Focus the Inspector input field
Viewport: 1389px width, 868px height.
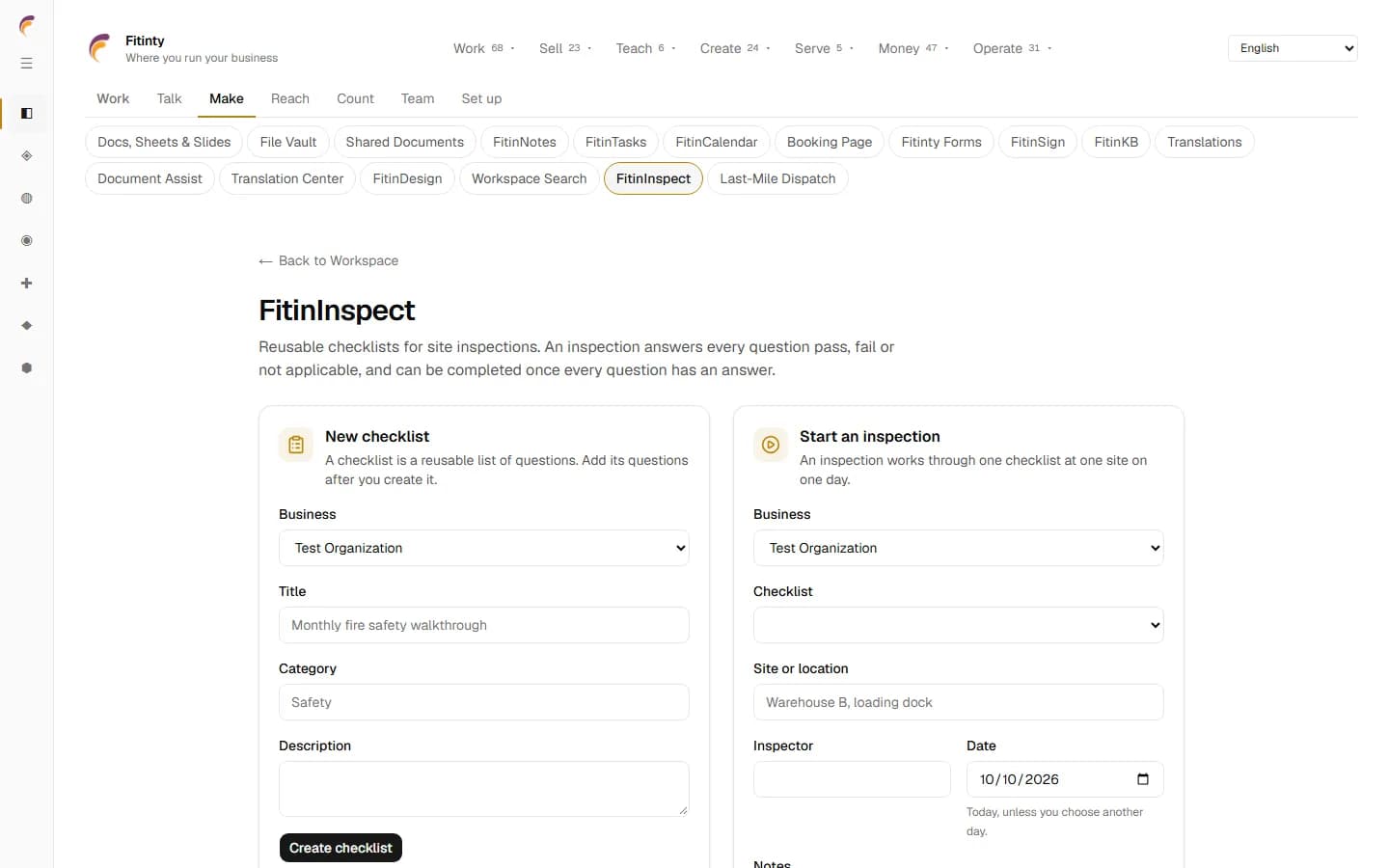853,779
